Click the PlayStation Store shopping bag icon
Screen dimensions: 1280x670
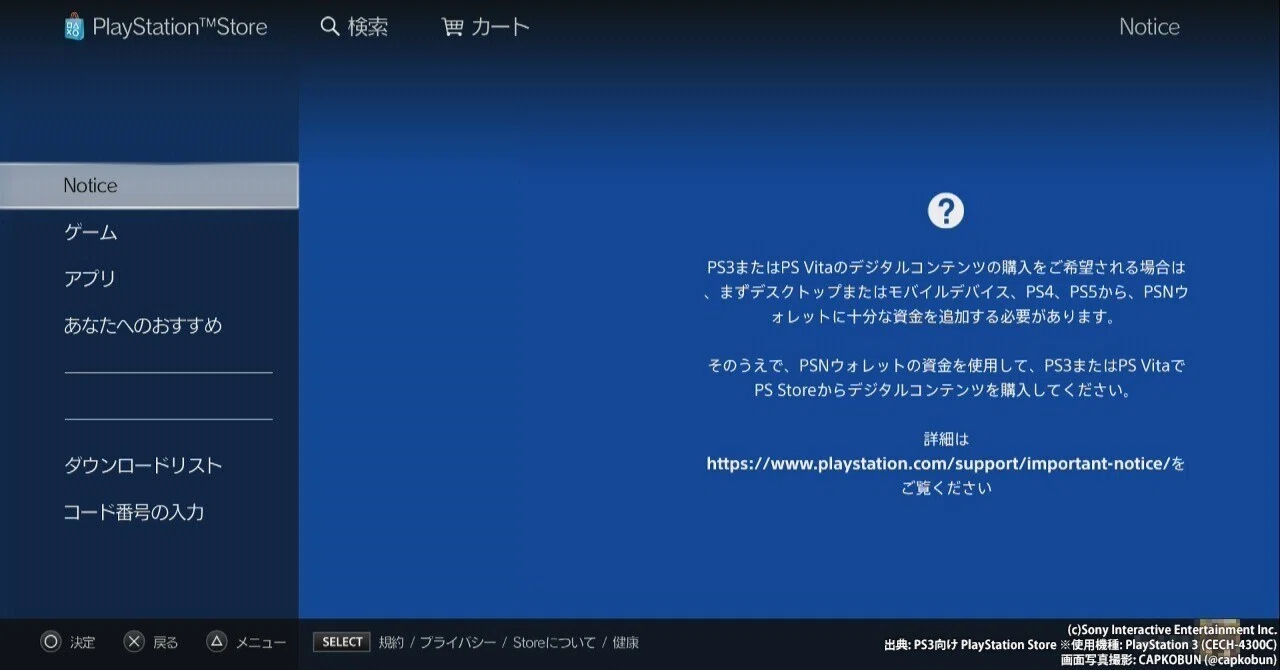pyautogui.click(x=74, y=27)
